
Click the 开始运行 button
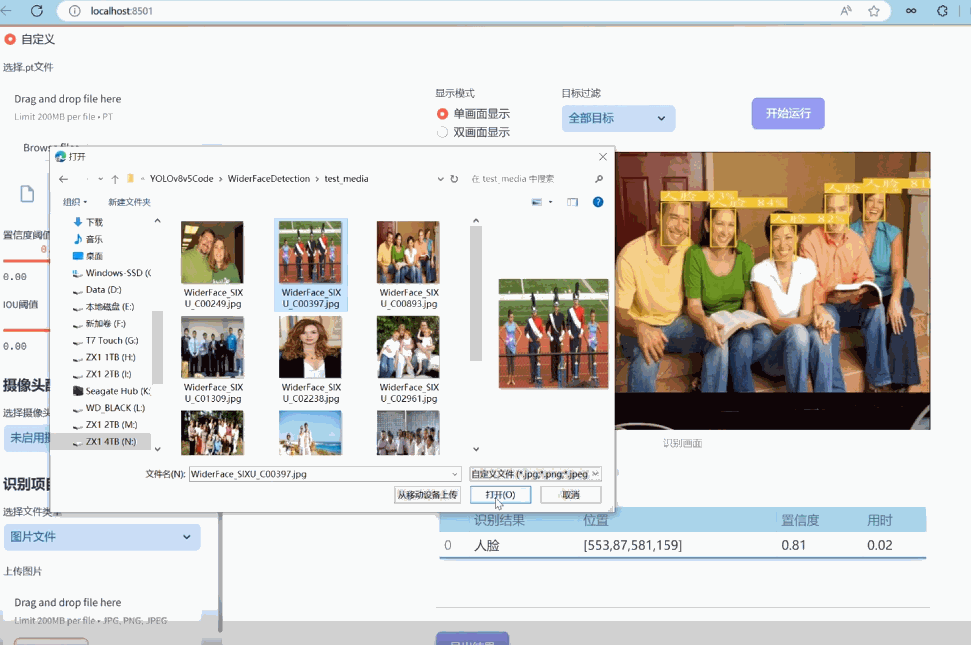(x=788, y=113)
